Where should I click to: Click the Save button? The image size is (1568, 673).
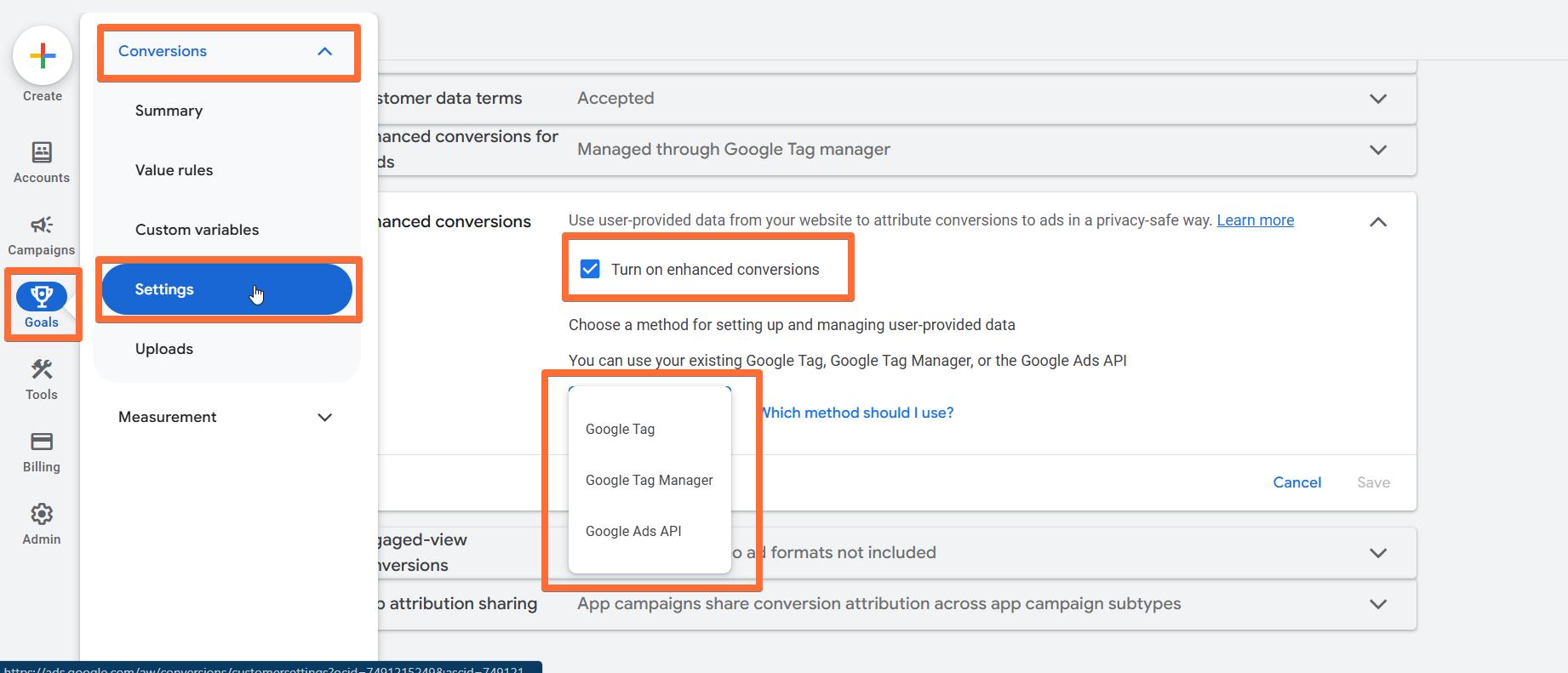point(1373,482)
